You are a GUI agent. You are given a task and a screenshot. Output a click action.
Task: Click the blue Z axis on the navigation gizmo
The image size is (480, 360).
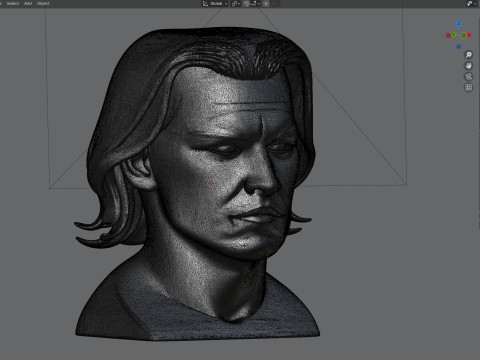tap(459, 24)
